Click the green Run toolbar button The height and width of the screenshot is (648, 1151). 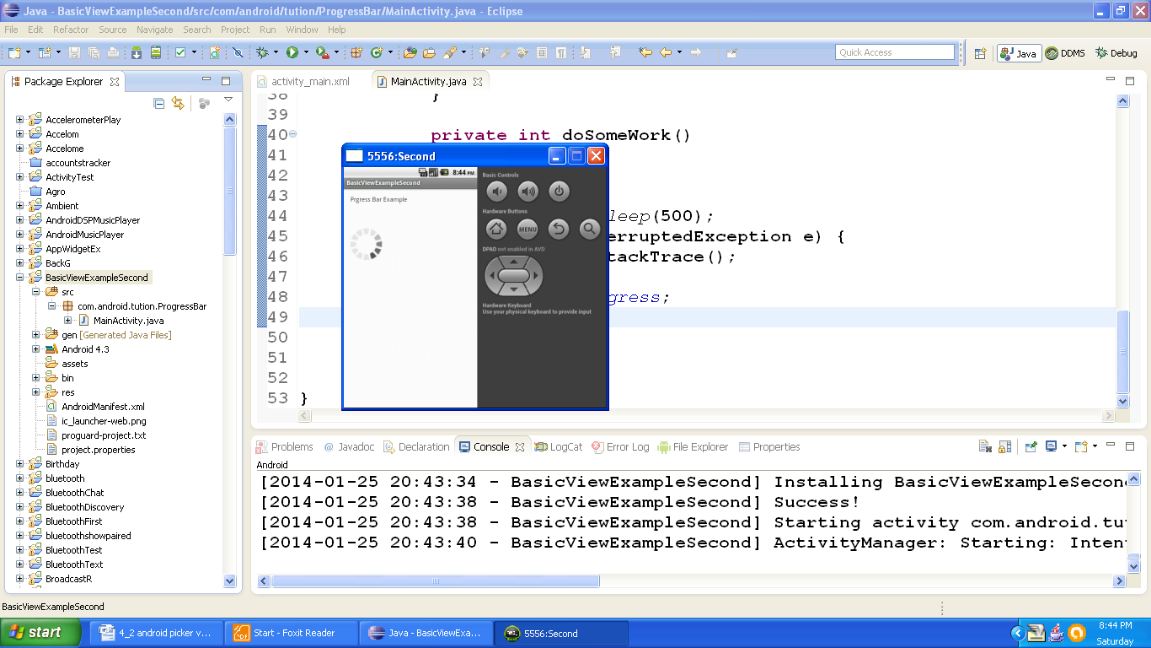tap(292, 52)
